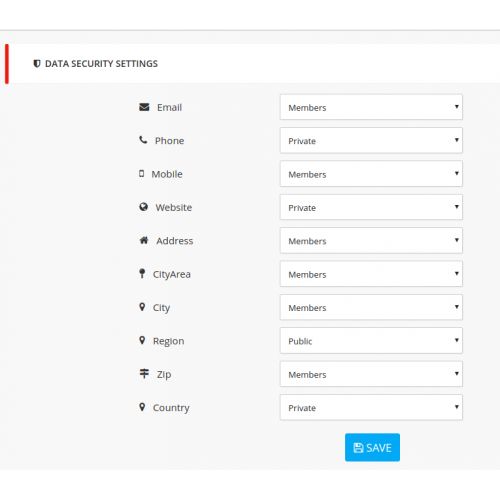Click the globe icon next to Website
The width and height of the screenshot is (500, 500).
point(143,207)
